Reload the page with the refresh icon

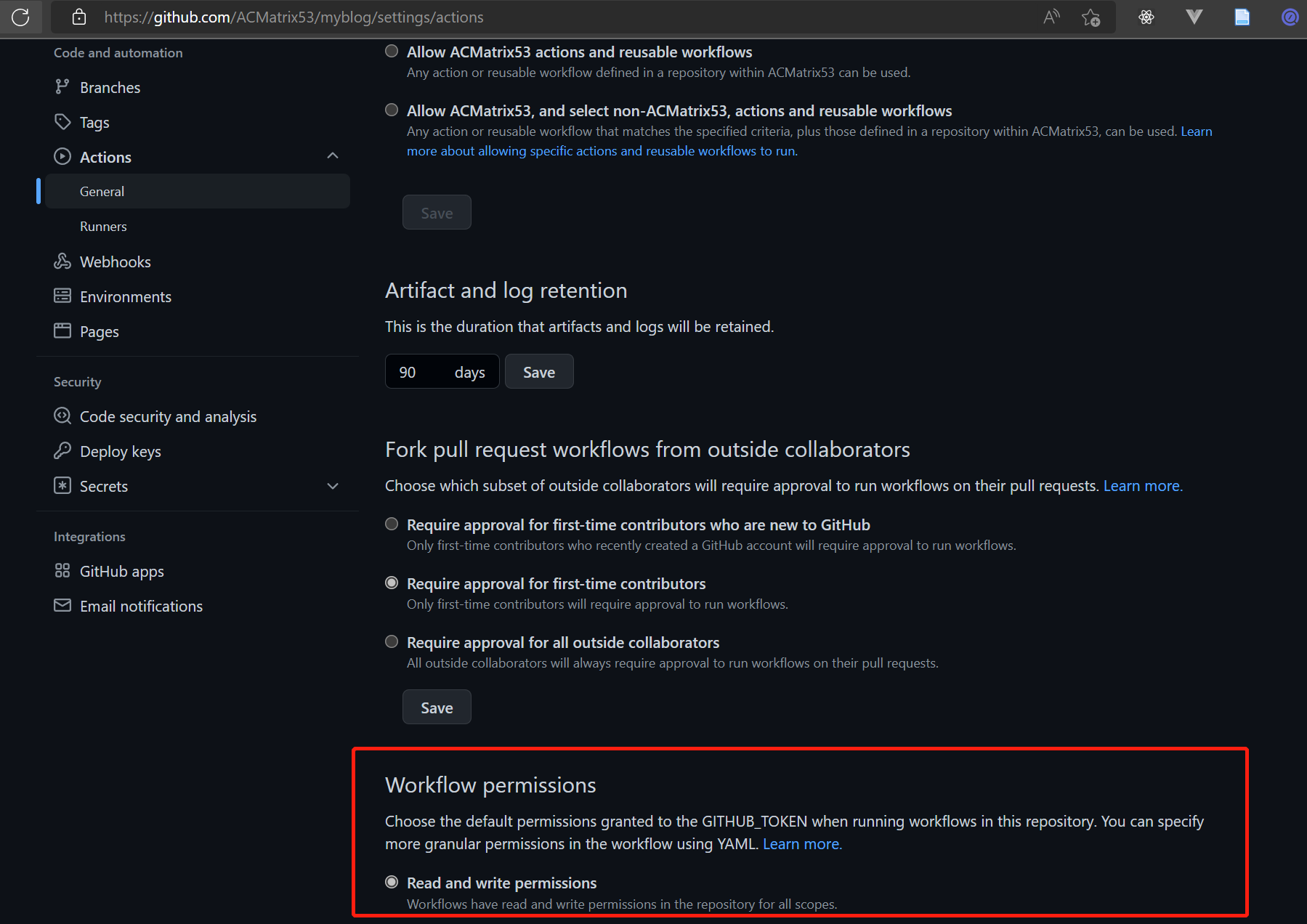[x=20, y=17]
